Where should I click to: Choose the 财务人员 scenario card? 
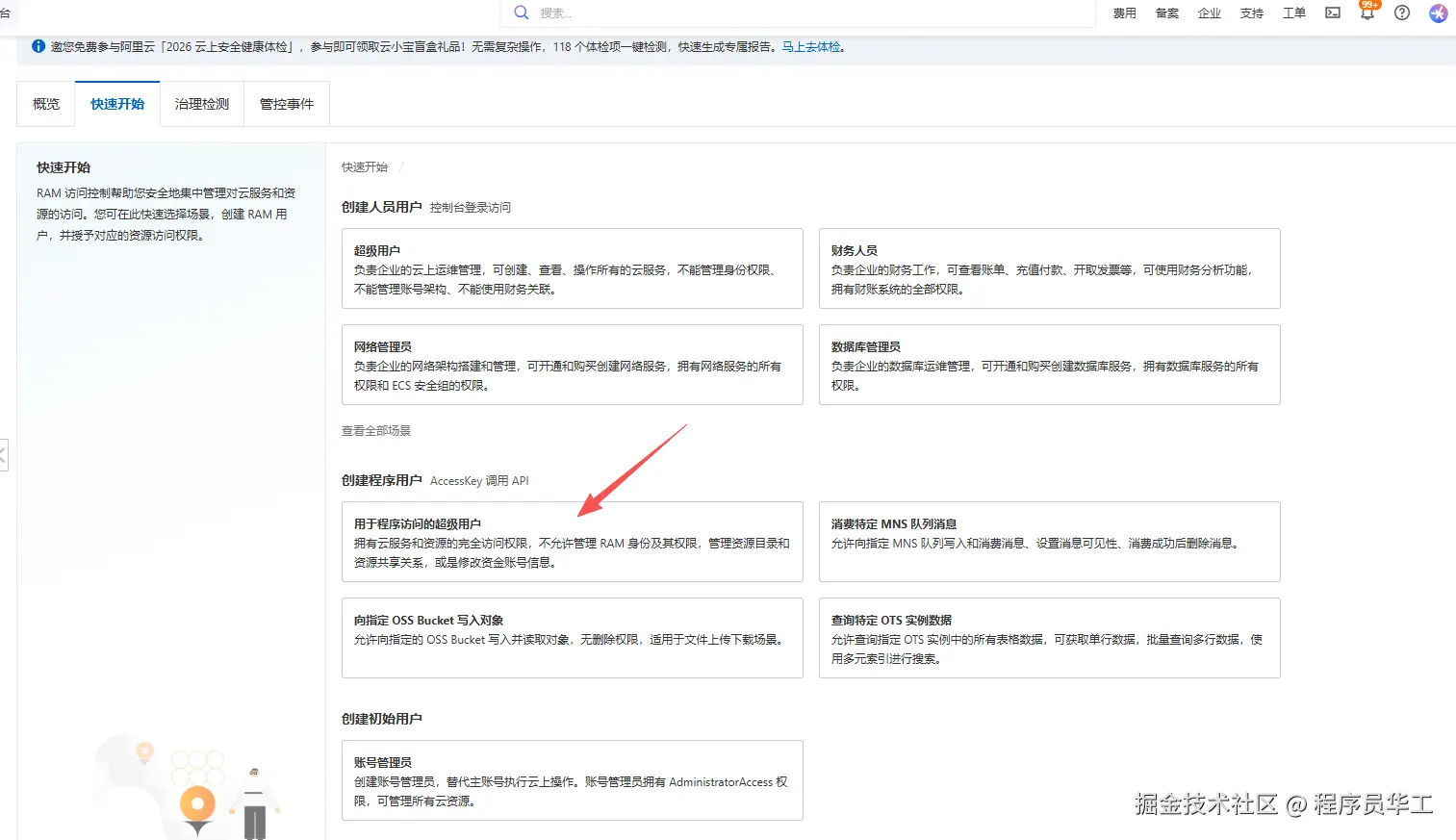click(x=1050, y=268)
